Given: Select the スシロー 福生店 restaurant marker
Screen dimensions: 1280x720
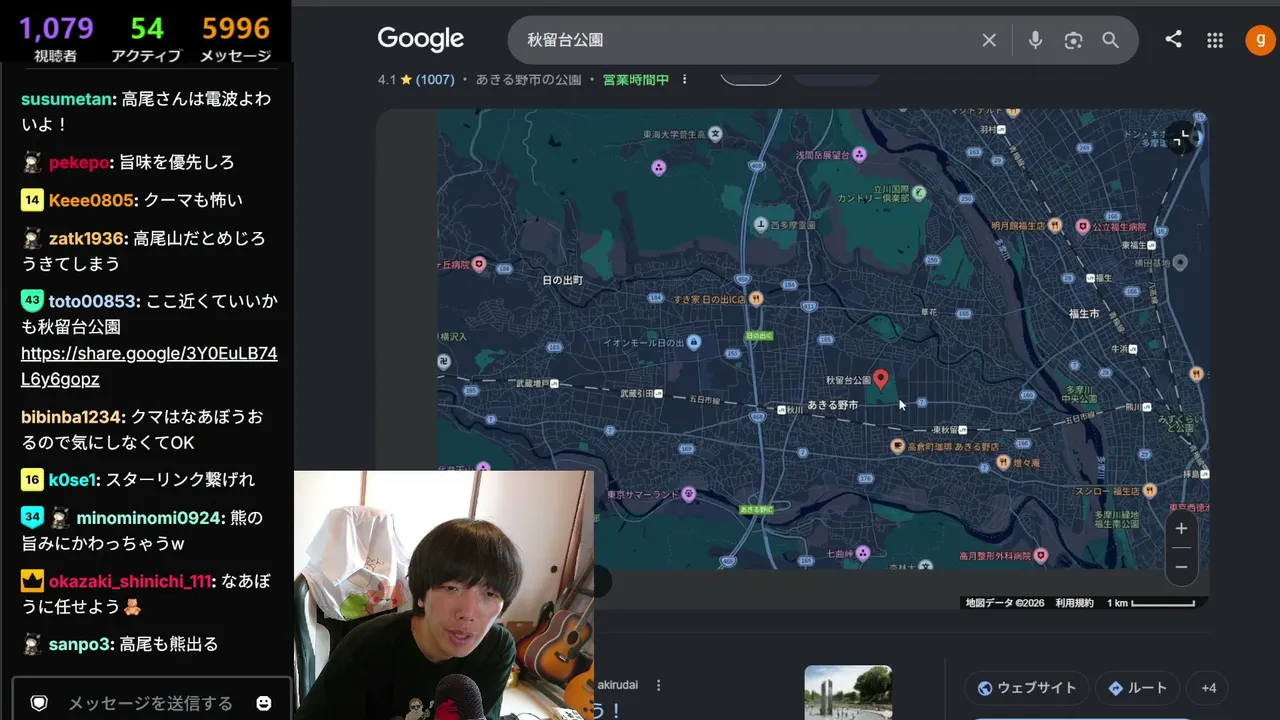Looking at the screenshot, I should point(1150,491).
